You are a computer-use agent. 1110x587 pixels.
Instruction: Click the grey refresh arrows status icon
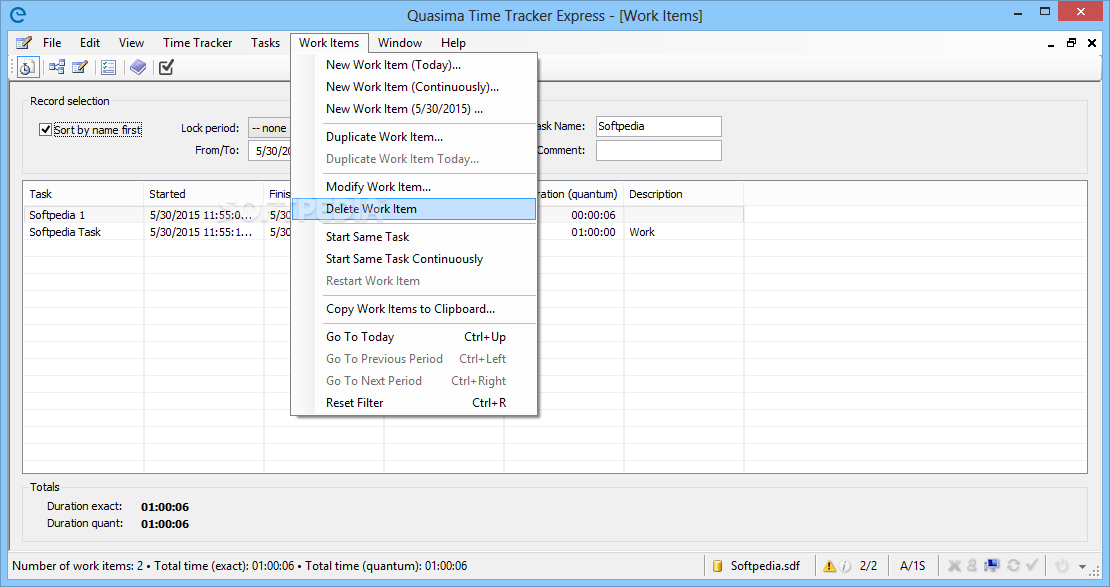(x=1013, y=565)
